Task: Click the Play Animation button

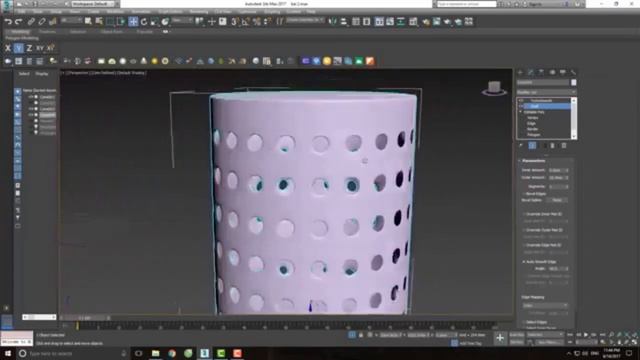Action: [x=586, y=335]
